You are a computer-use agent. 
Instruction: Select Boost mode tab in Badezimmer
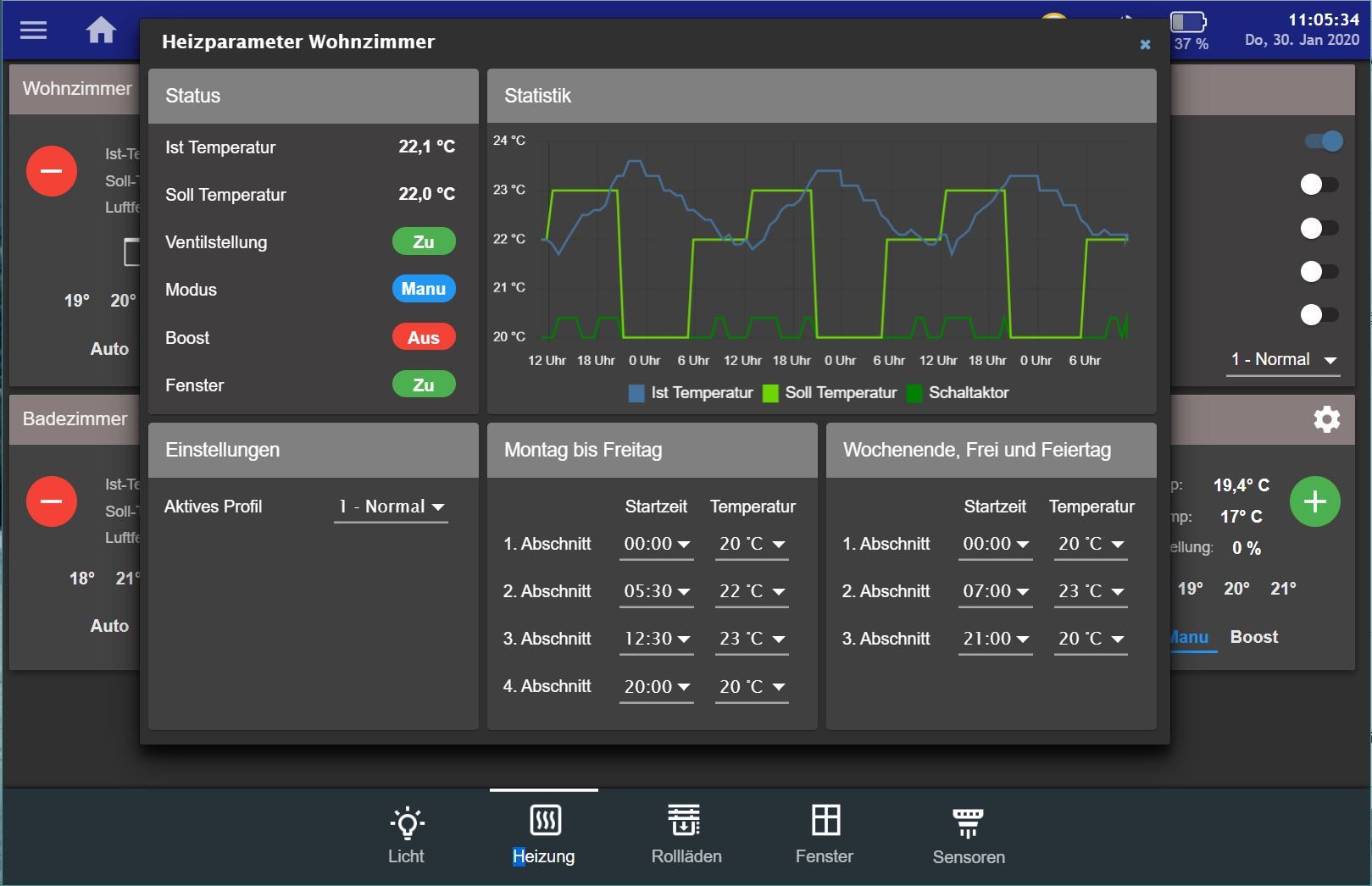[x=1253, y=637]
